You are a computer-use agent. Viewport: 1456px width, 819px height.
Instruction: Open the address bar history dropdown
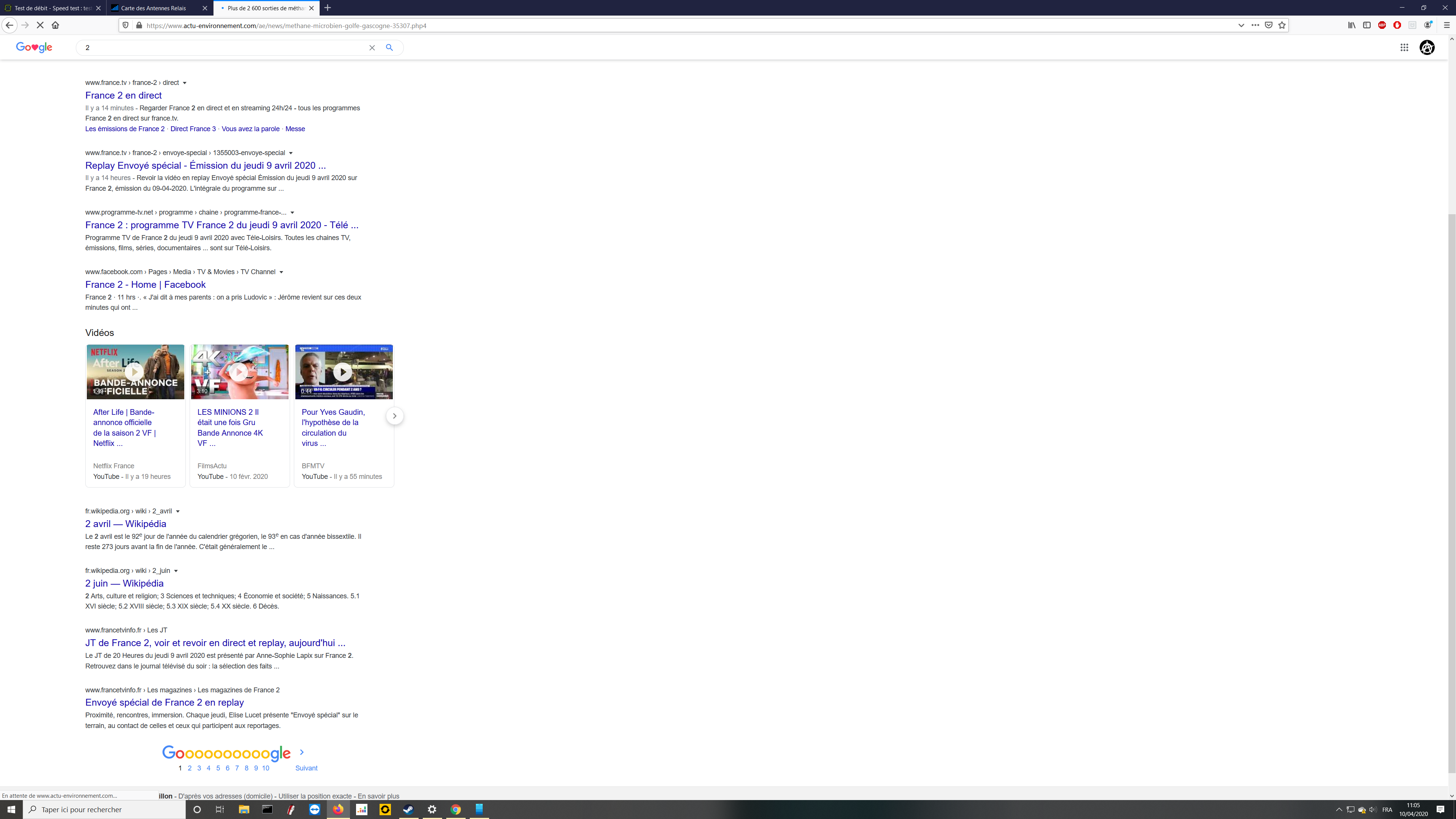click(x=1241, y=25)
